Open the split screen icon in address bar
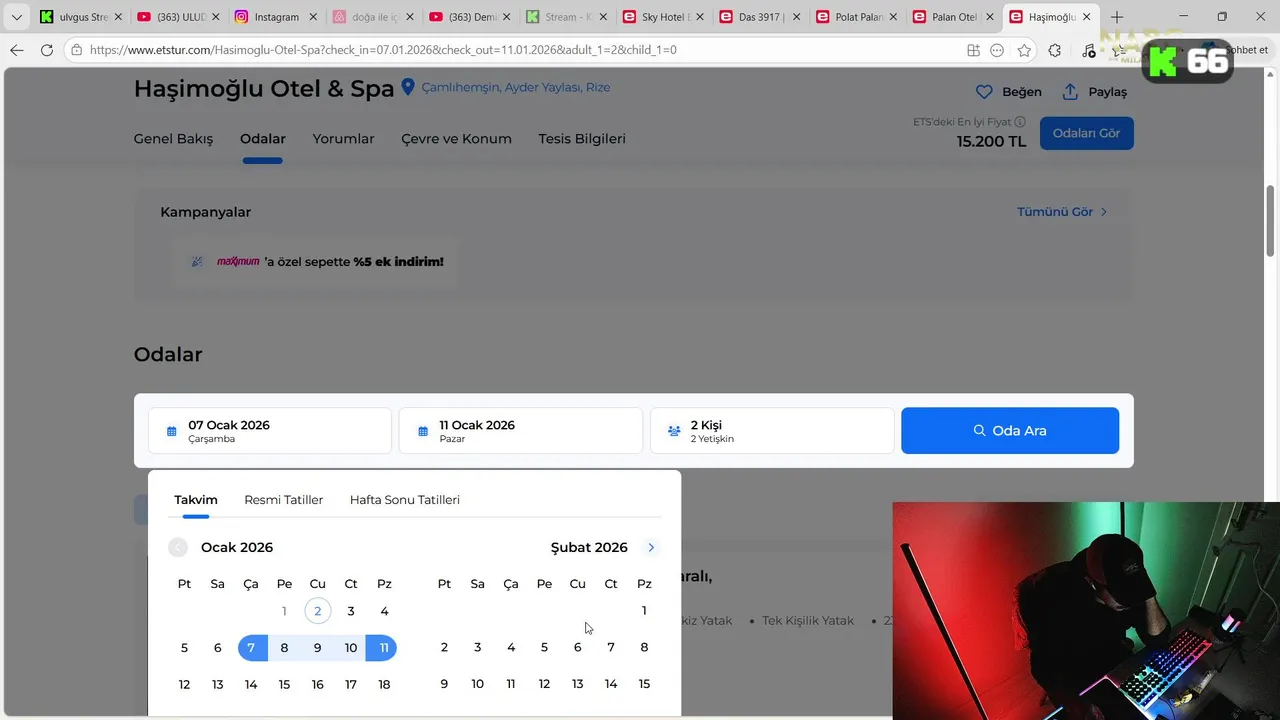 pyautogui.click(x=973, y=50)
